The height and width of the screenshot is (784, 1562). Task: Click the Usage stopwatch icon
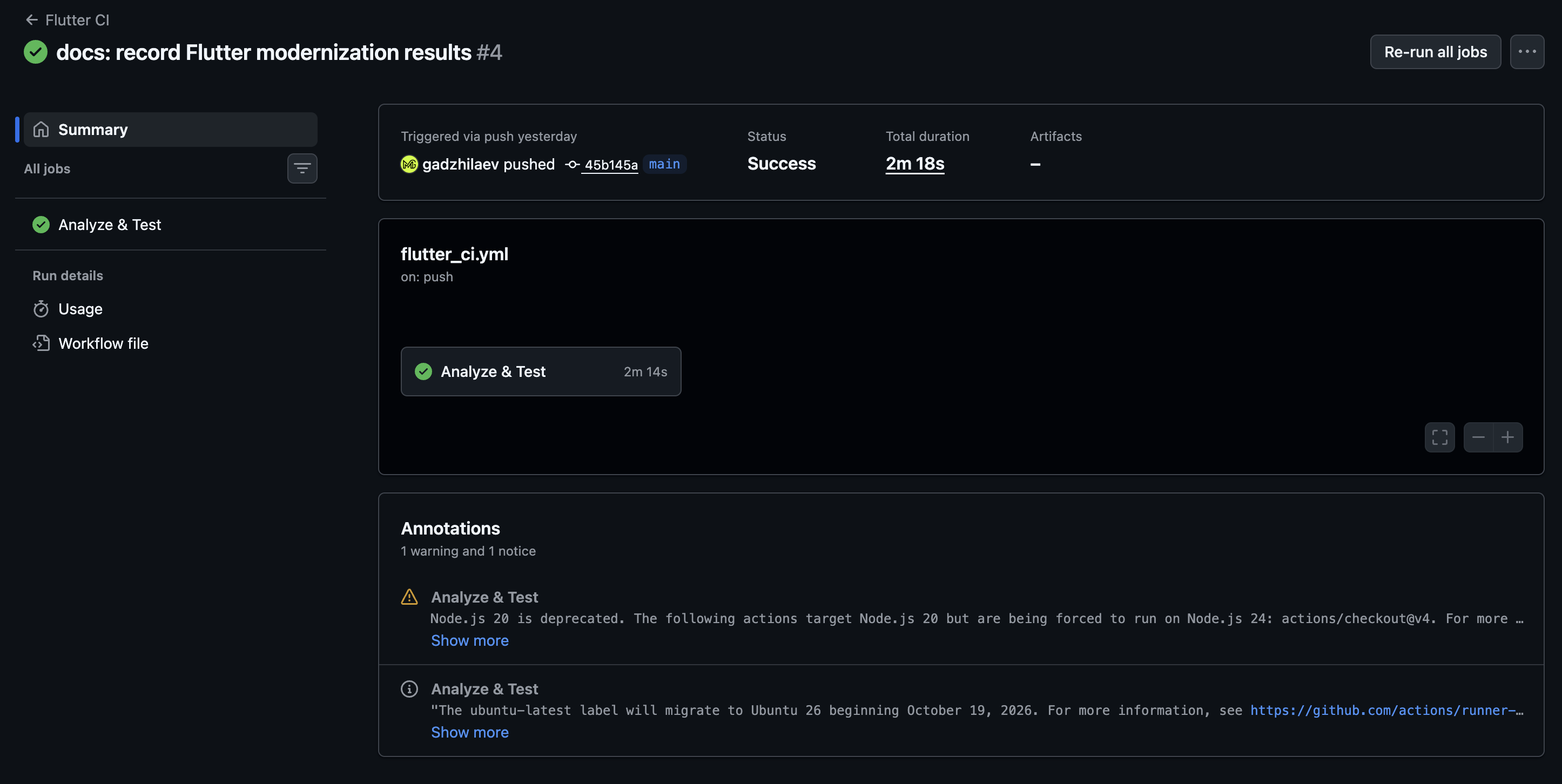pyautogui.click(x=41, y=309)
